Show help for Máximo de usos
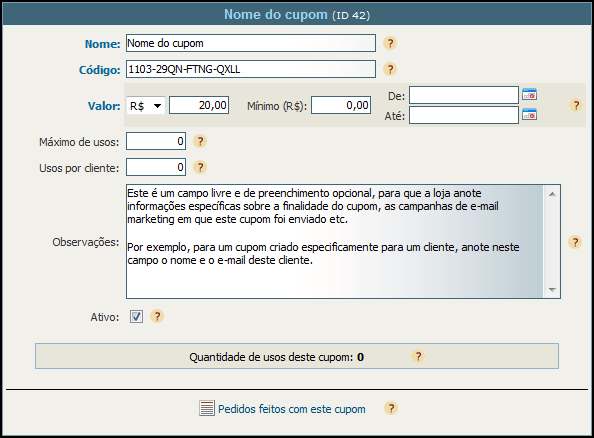The image size is (594, 438). click(200, 141)
